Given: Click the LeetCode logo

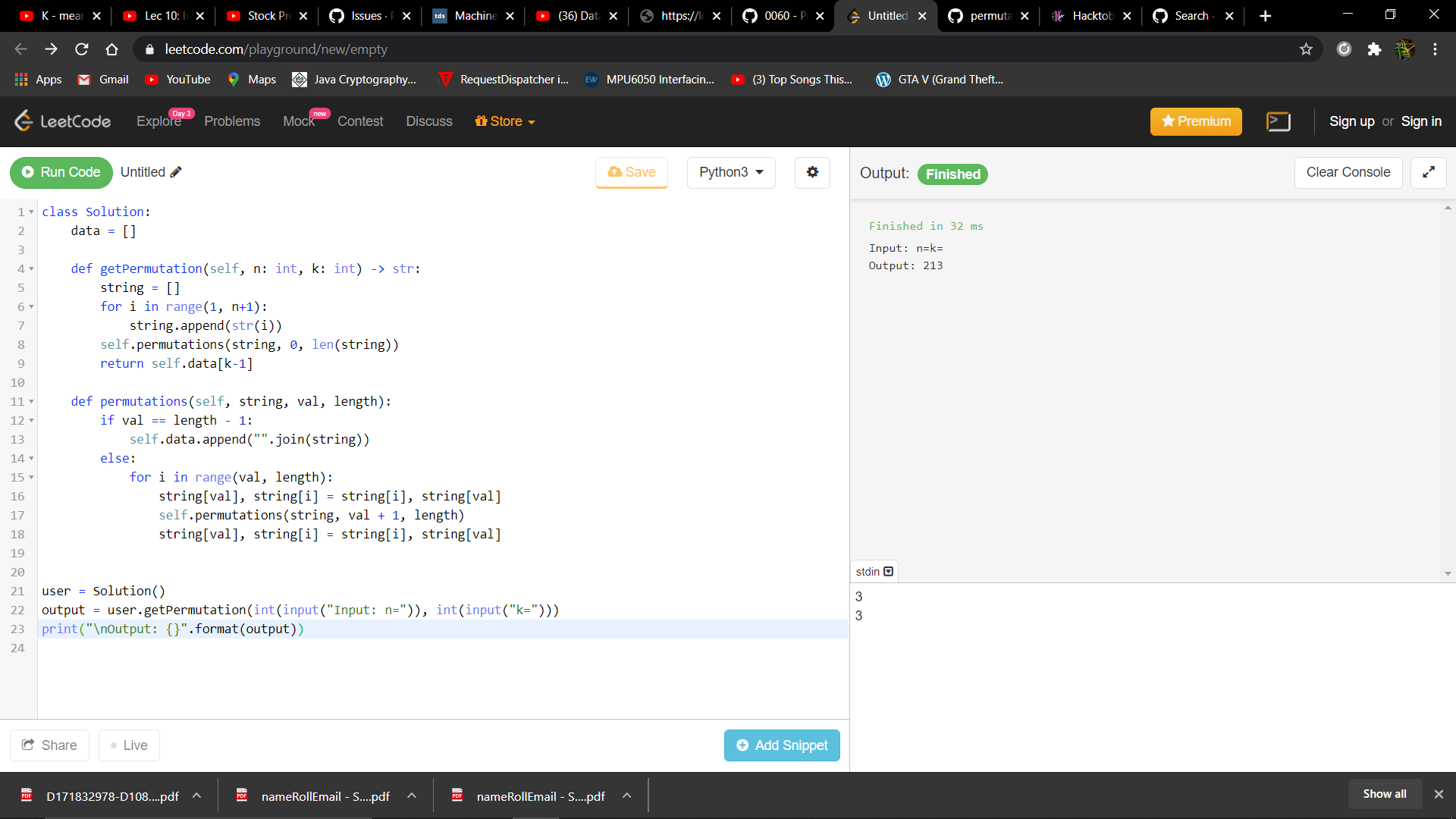Looking at the screenshot, I should 63,121.
